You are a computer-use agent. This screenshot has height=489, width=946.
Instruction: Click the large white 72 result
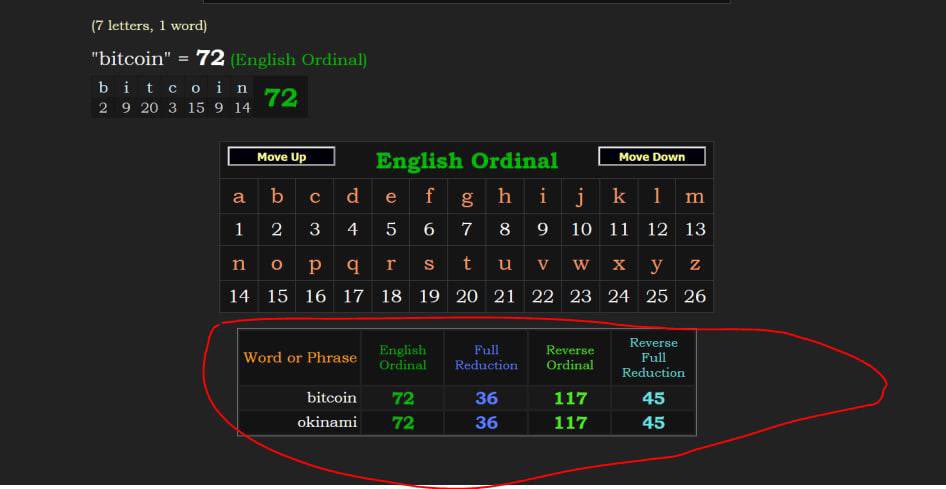[211, 58]
